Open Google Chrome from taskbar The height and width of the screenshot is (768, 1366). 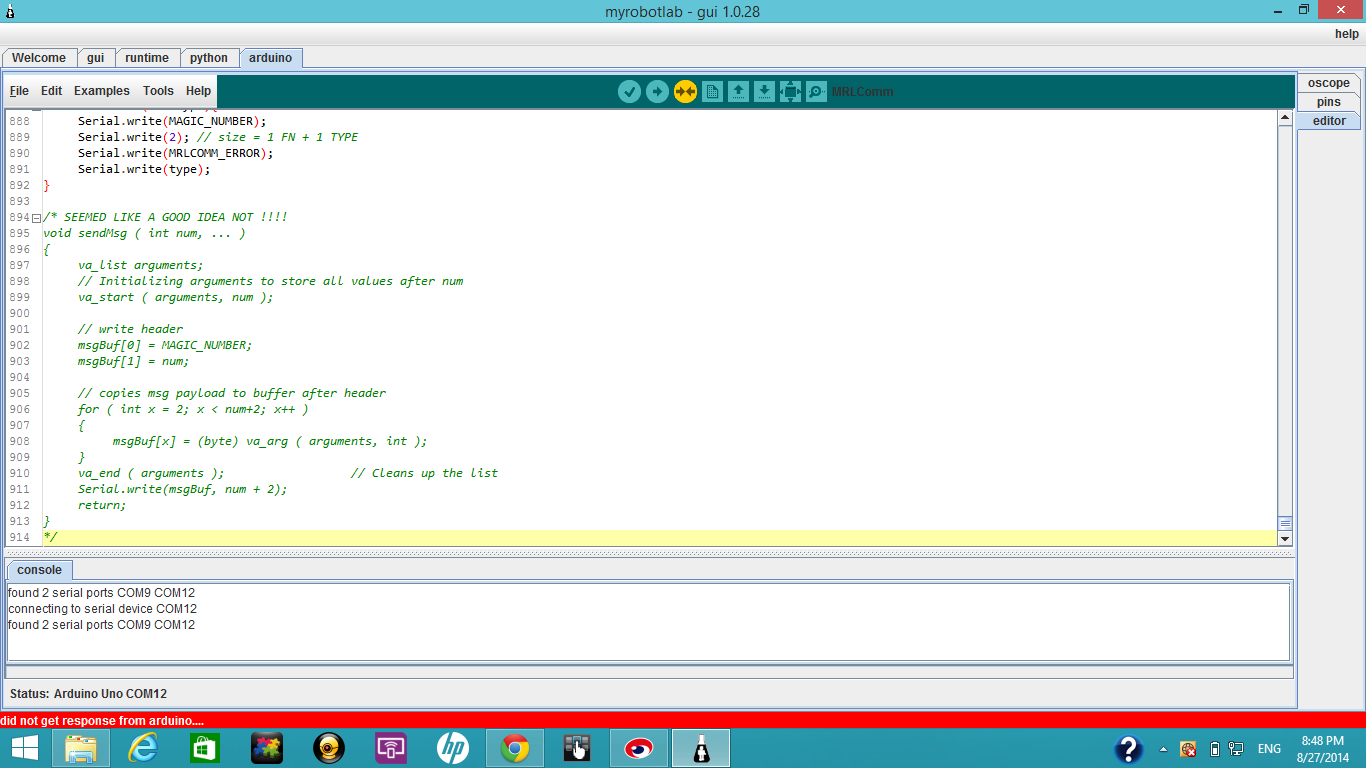[x=515, y=748]
